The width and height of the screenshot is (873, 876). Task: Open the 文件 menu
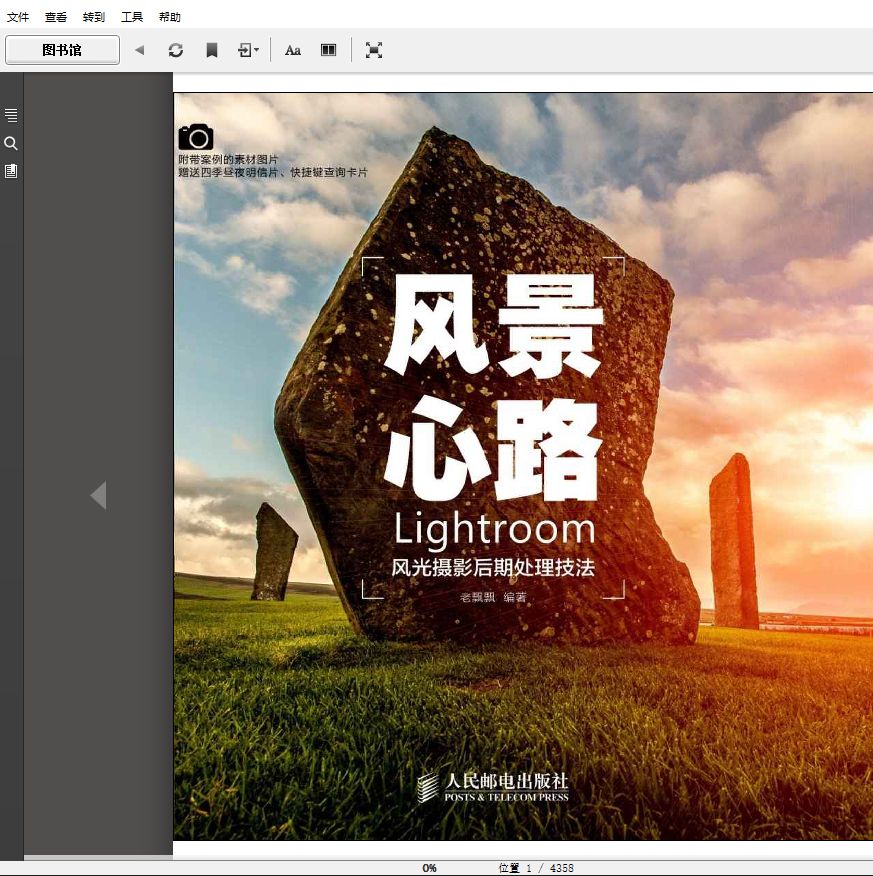tap(18, 17)
